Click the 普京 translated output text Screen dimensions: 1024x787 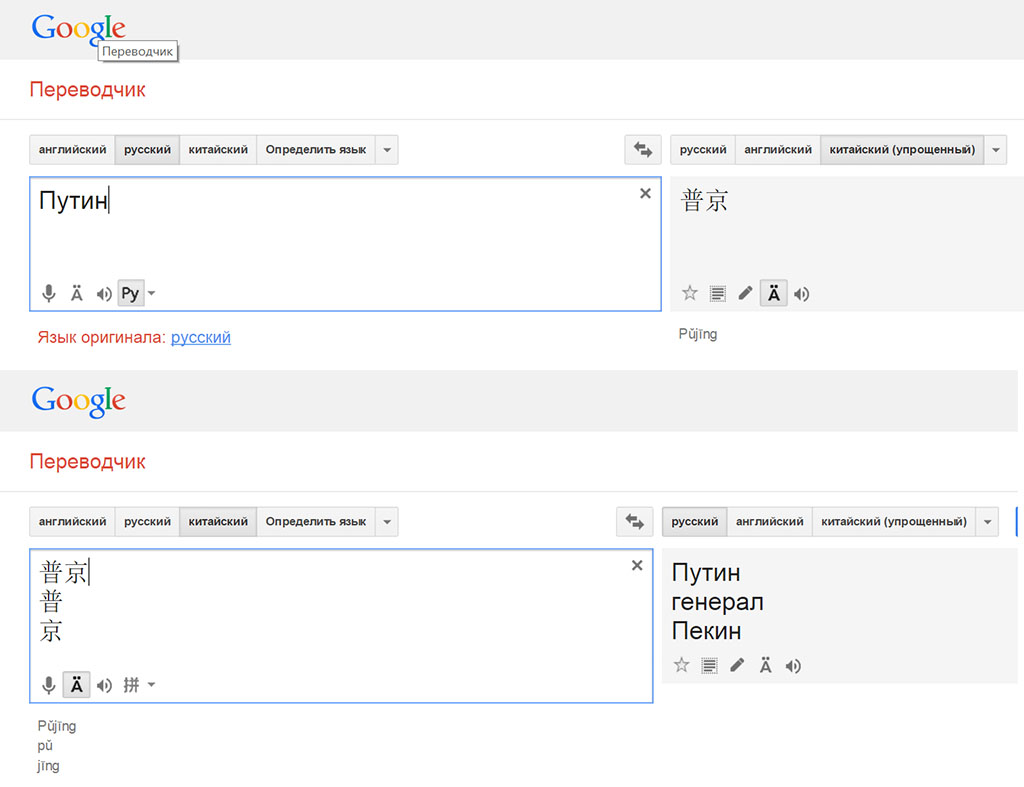point(704,201)
